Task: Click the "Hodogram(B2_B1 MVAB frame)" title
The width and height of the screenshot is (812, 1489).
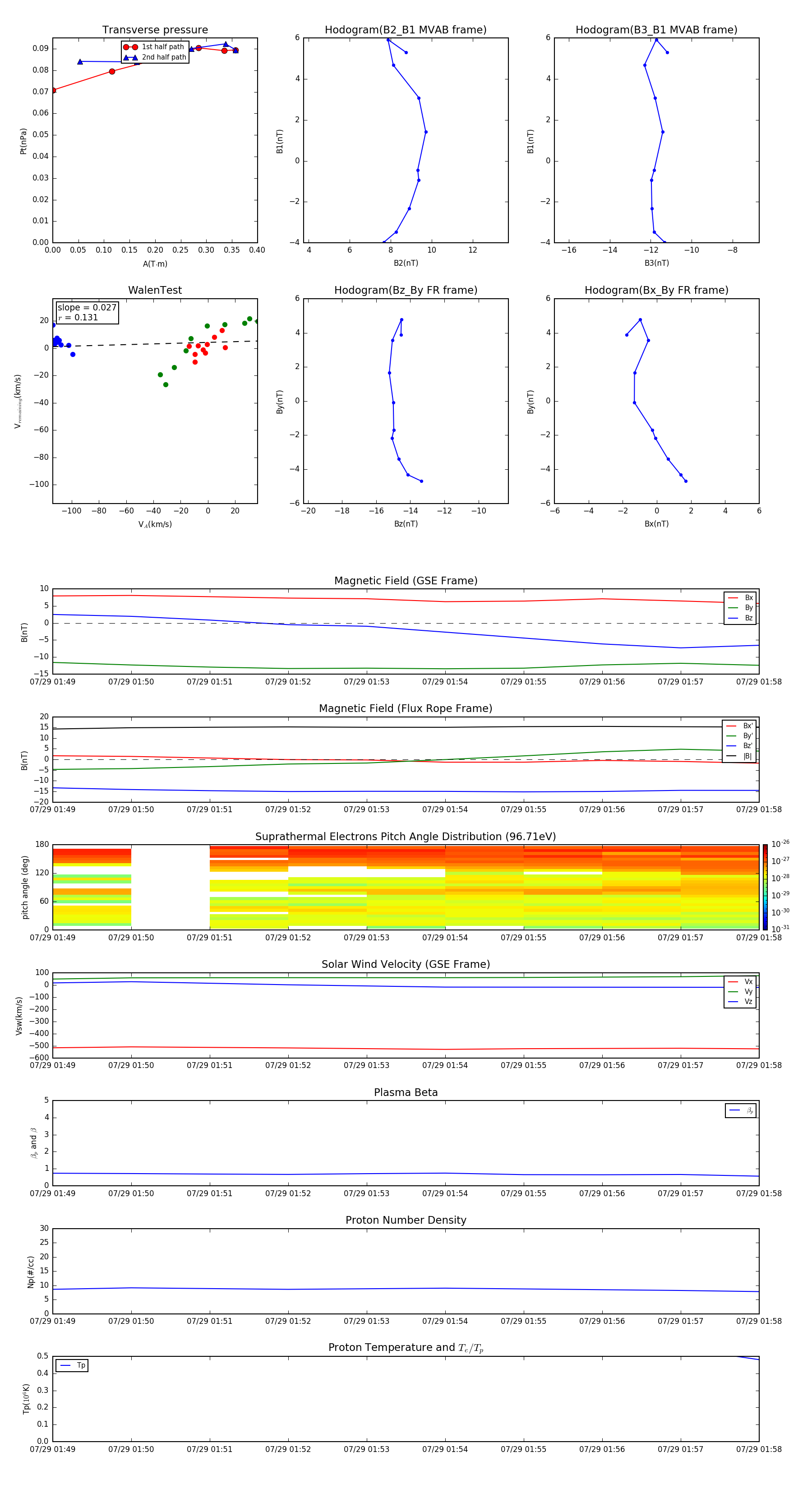Action: coord(406,30)
